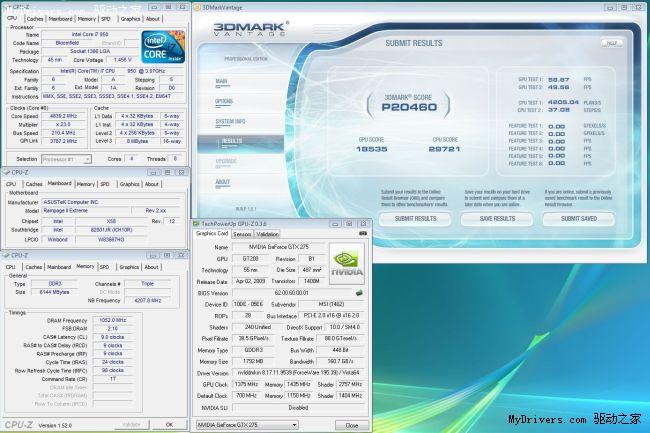
Task: Click the BIOS Version field 62.00.60.00.01
Action: 292,293
